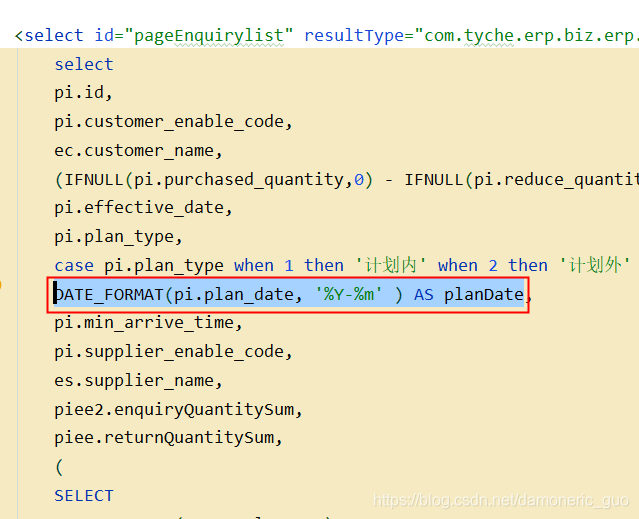Click the resultType attribute name
The image size is (639, 519).
tap(353, 35)
